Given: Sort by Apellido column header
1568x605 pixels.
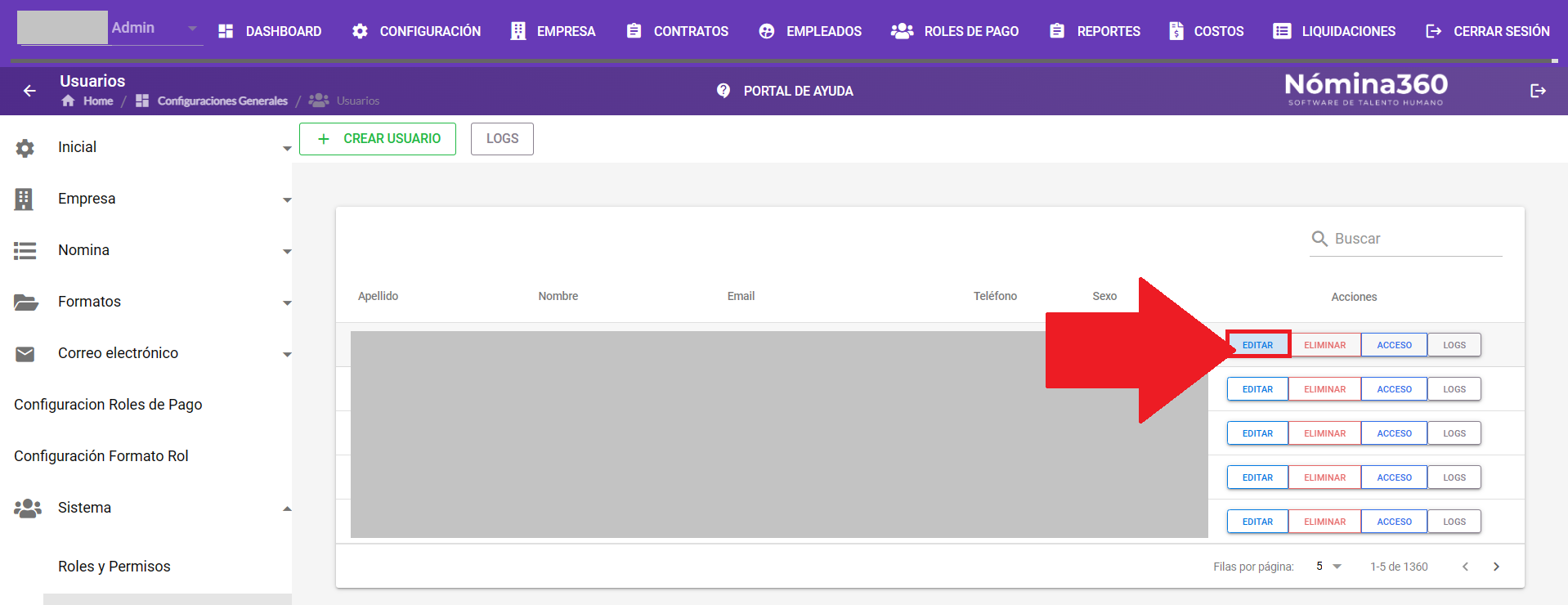Looking at the screenshot, I should 378,296.
